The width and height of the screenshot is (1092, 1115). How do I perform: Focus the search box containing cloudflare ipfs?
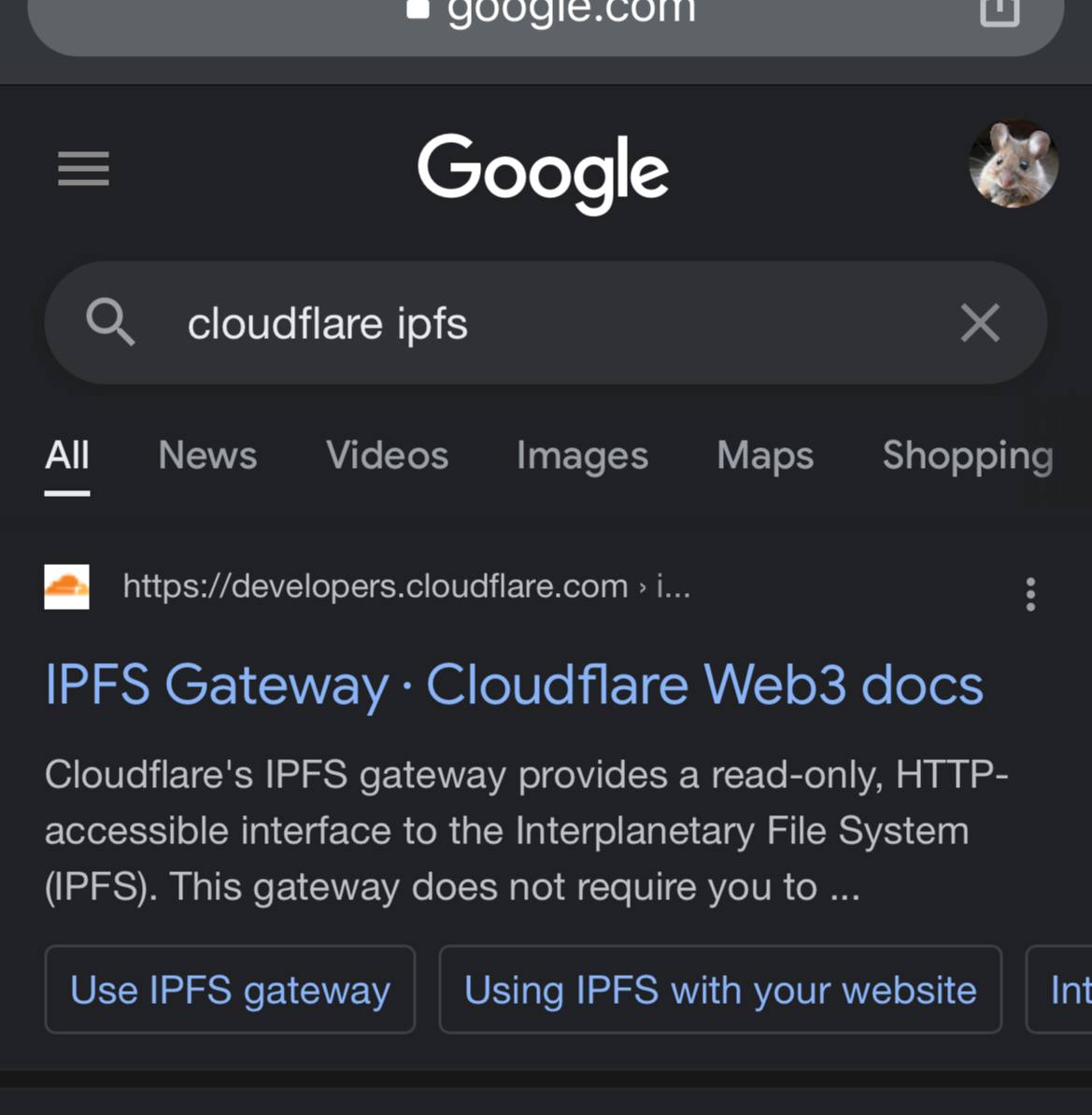(546, 323)
